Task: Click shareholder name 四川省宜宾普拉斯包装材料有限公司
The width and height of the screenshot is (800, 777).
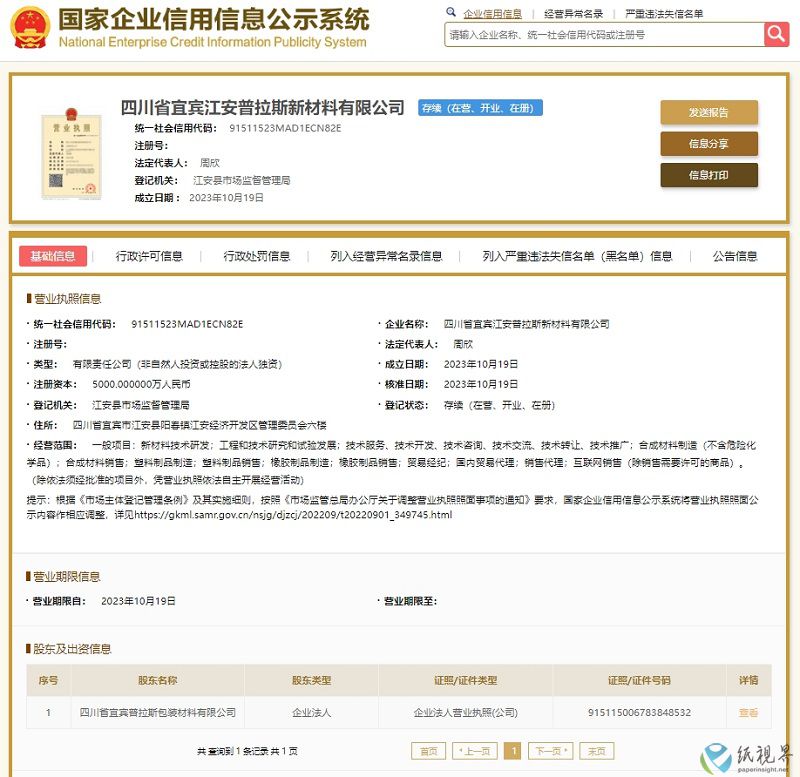Action: click(158, 712)
